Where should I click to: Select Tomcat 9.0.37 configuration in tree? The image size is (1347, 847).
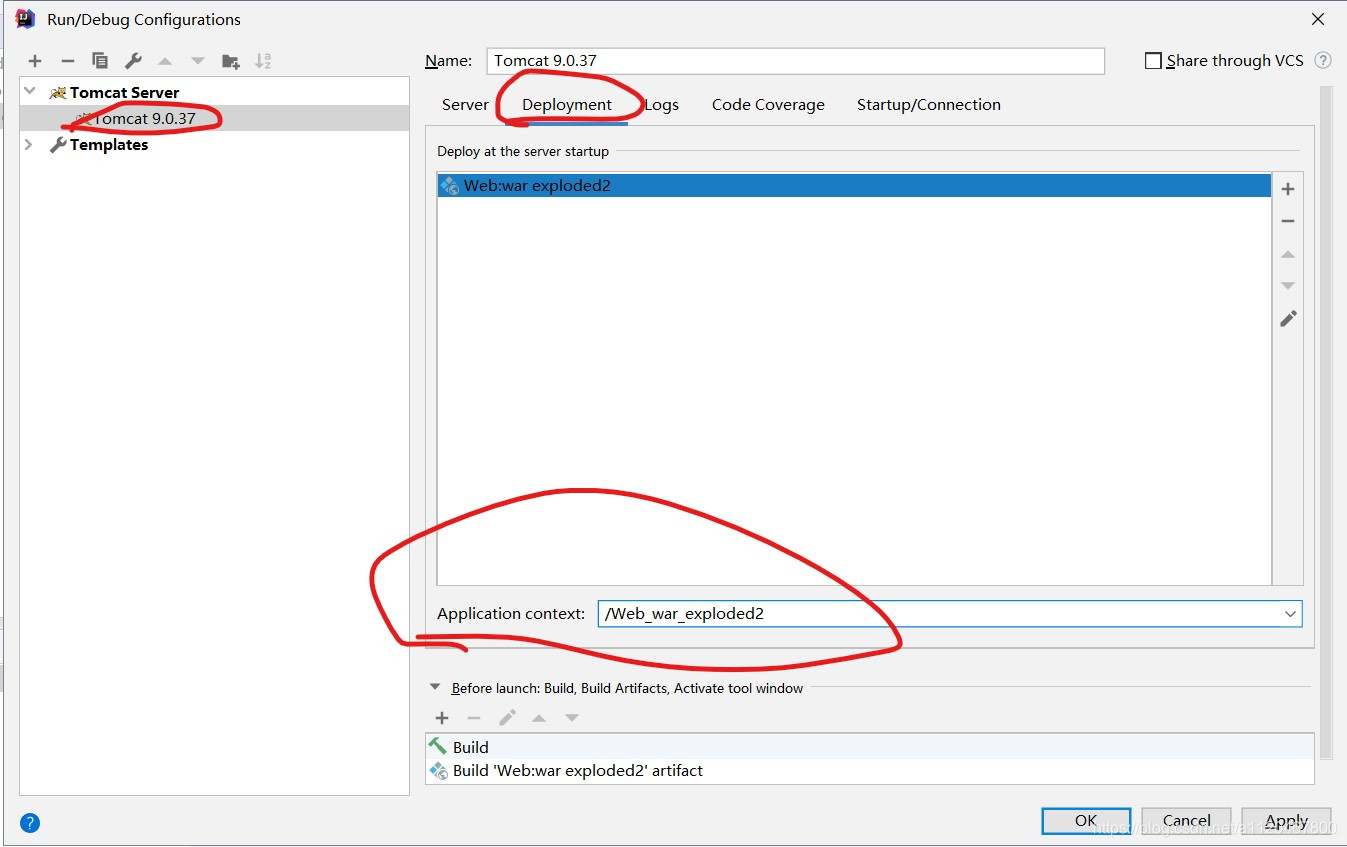point(214,118)
